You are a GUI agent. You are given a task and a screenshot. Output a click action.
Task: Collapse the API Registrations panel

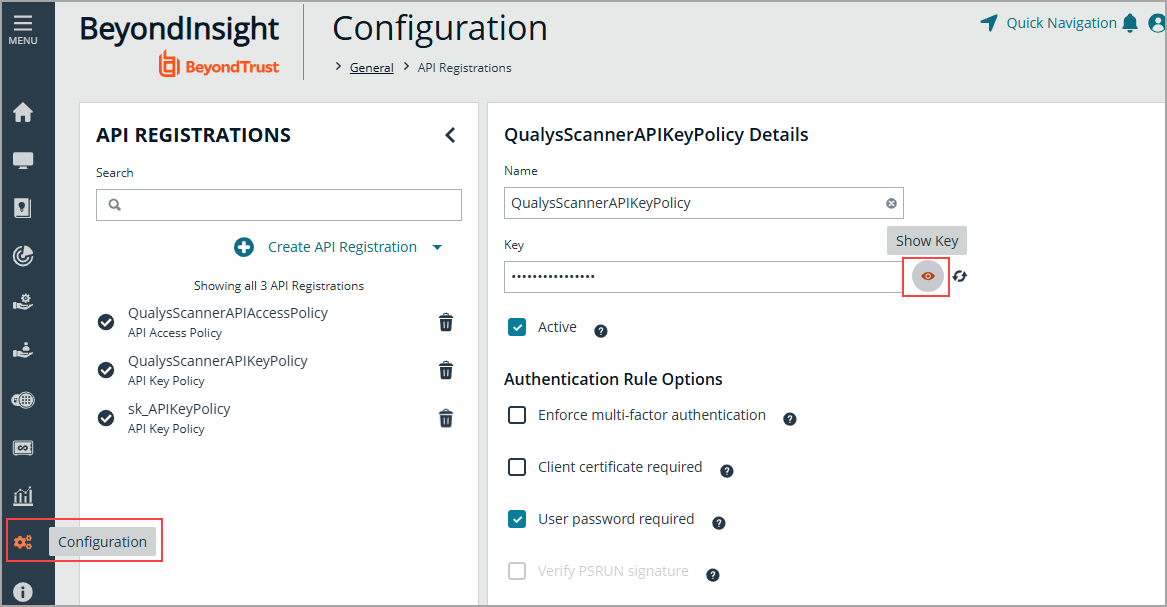coord(450,135)
